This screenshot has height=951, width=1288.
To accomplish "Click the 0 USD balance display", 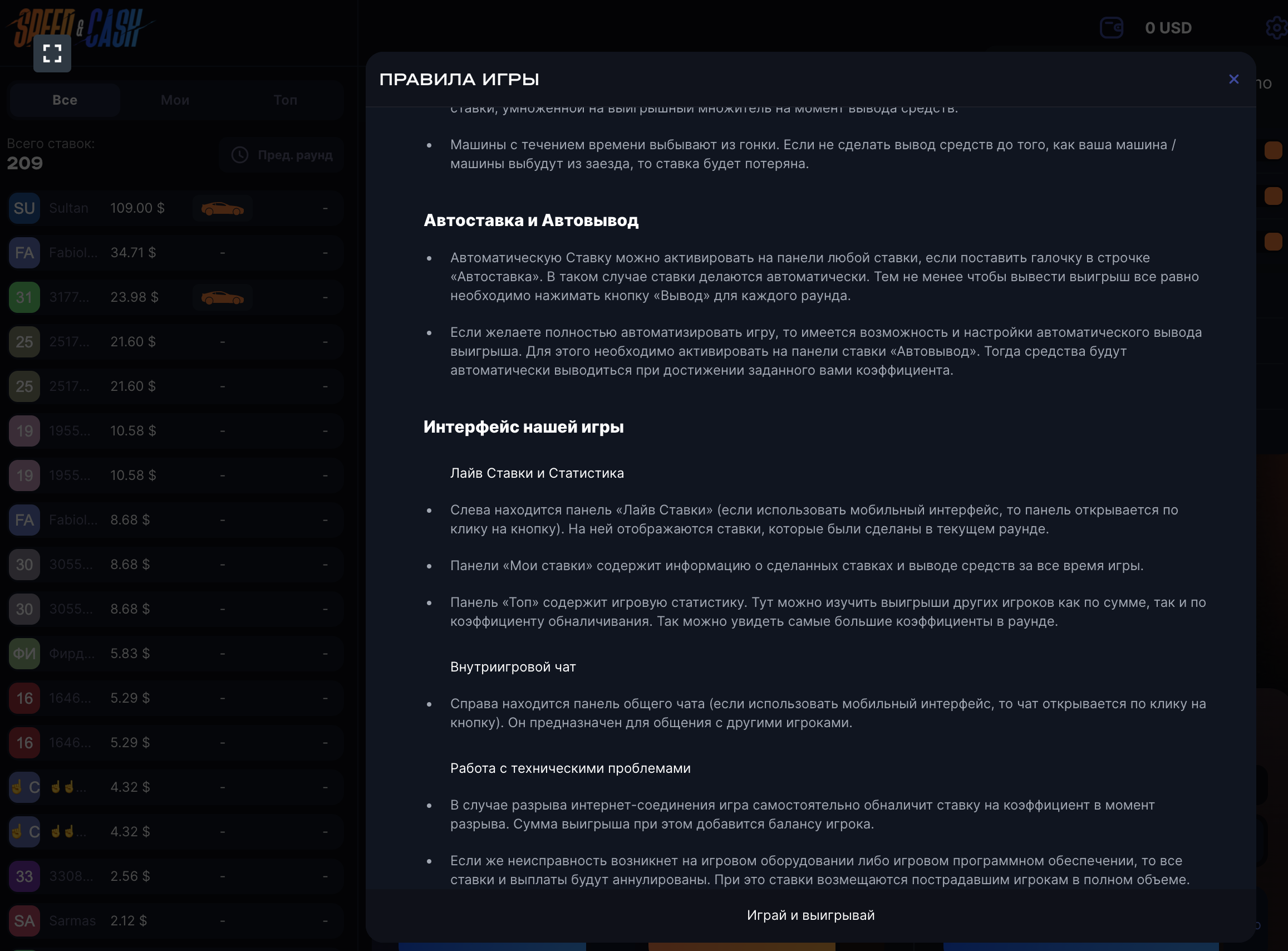I will (x=1168, y=28).
